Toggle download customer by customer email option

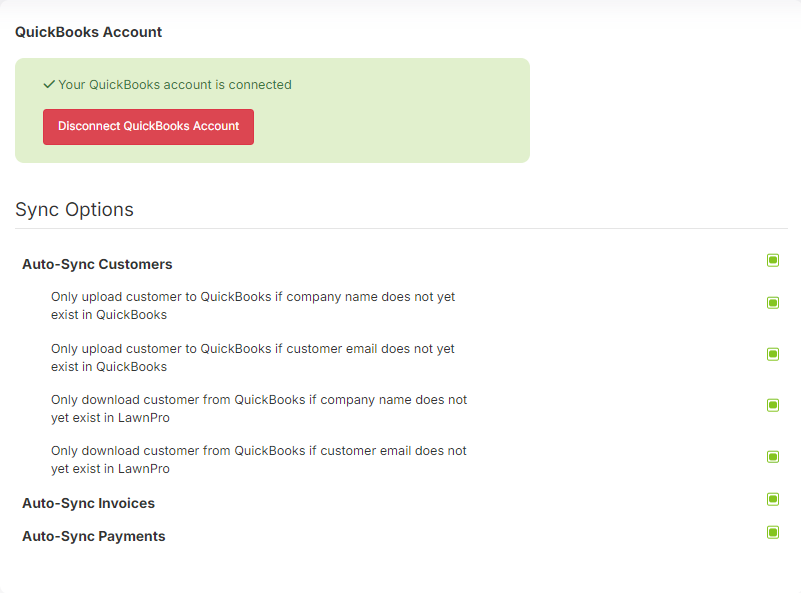pyautogui.click(x=772, y=456)
